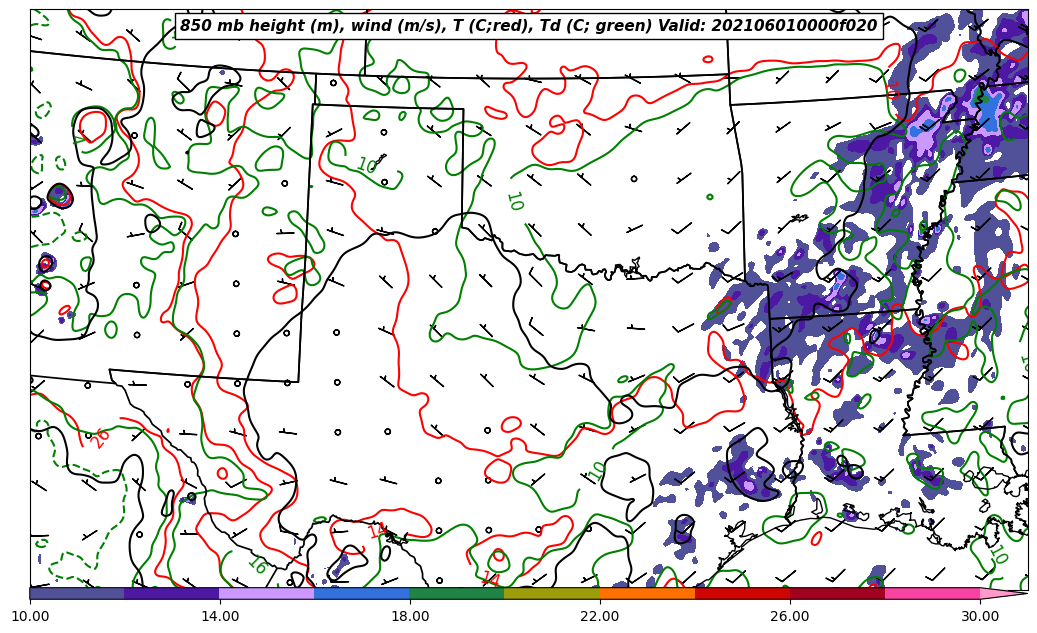Click the blue 16–18 colorbar segment
The height and width of the screenshot is (633, 1037).
coord(362,593)
